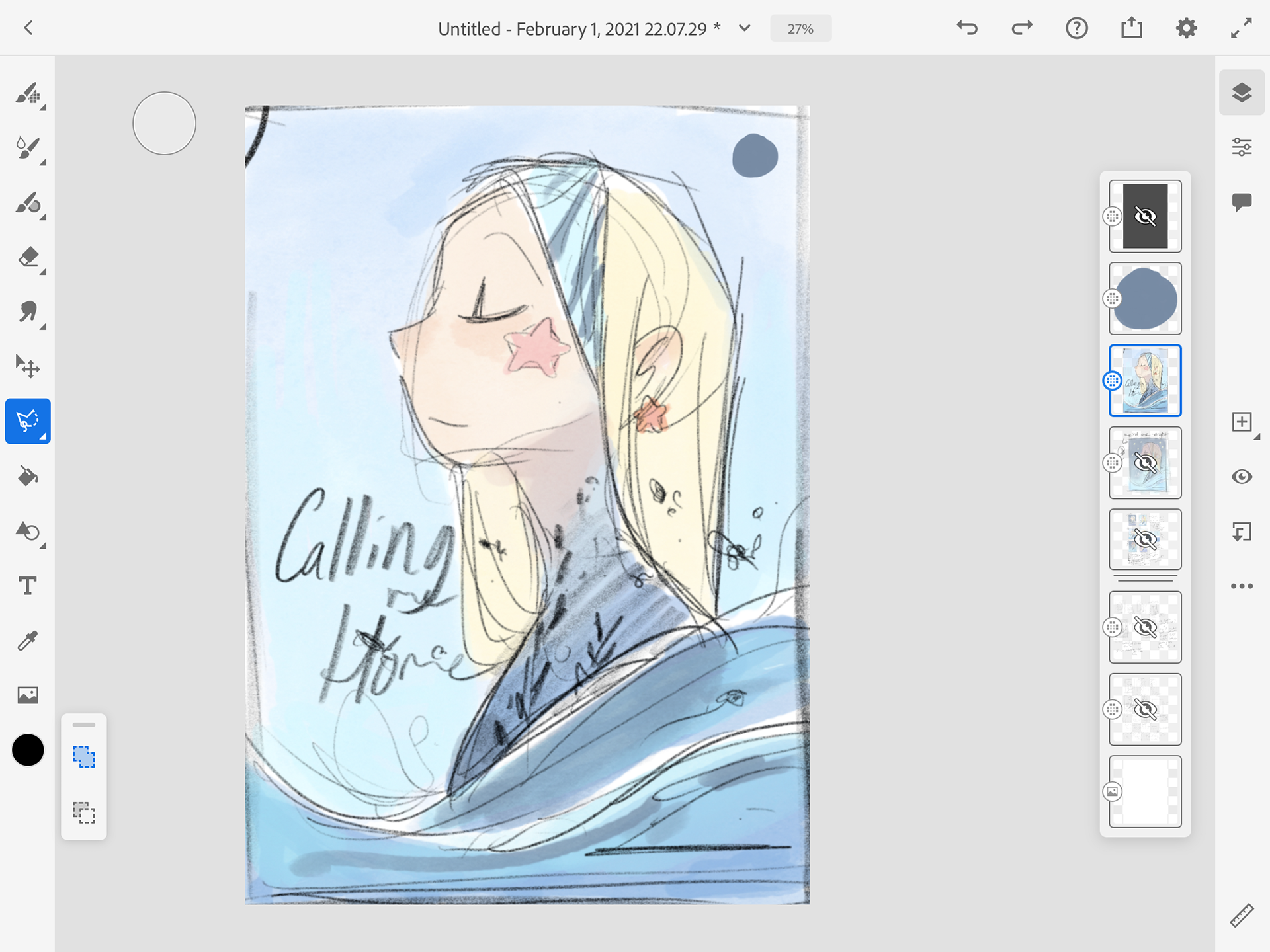
Task: Select the Eraser tool
Action: coord(28,257)
